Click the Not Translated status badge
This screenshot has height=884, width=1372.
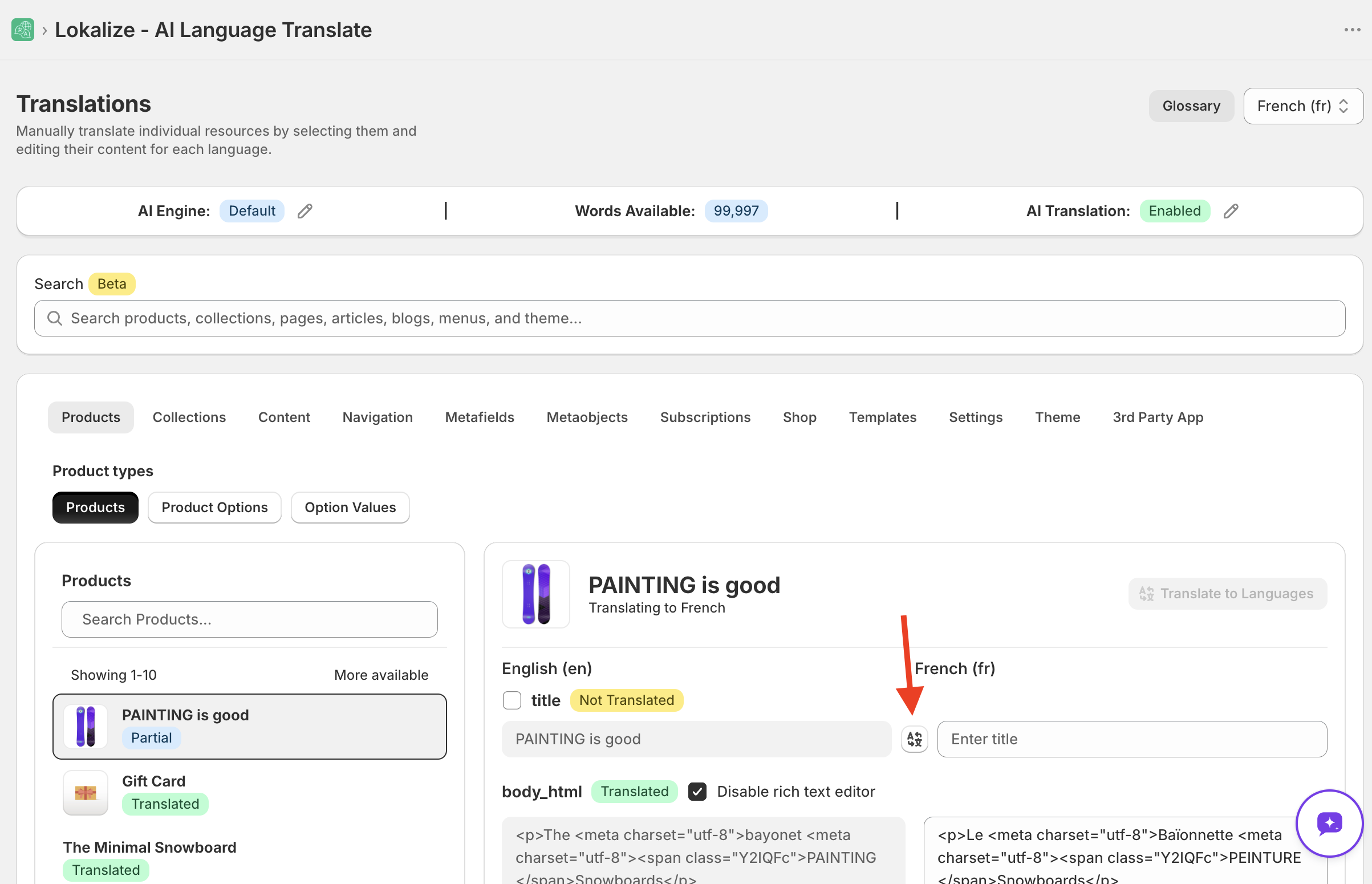tap(626, 700)
